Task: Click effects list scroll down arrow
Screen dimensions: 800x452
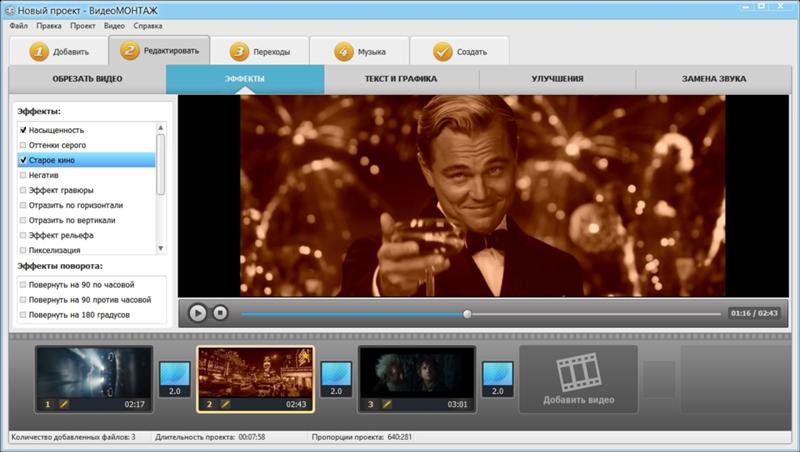Action: point(161,248)
